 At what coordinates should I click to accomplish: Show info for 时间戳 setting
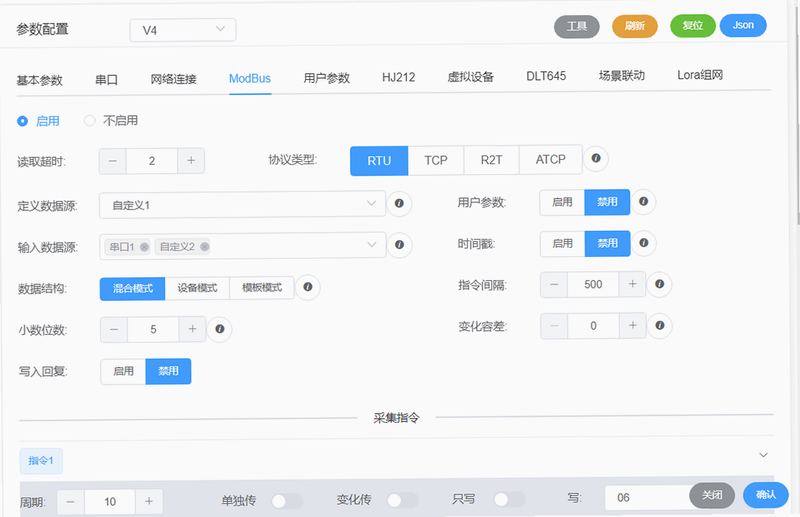(x=644, y=243)
